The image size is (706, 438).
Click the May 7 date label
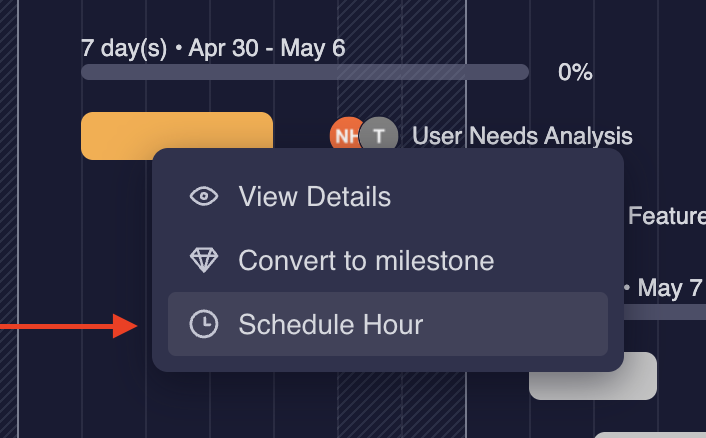pyautogui.click(x=669, y=289)
